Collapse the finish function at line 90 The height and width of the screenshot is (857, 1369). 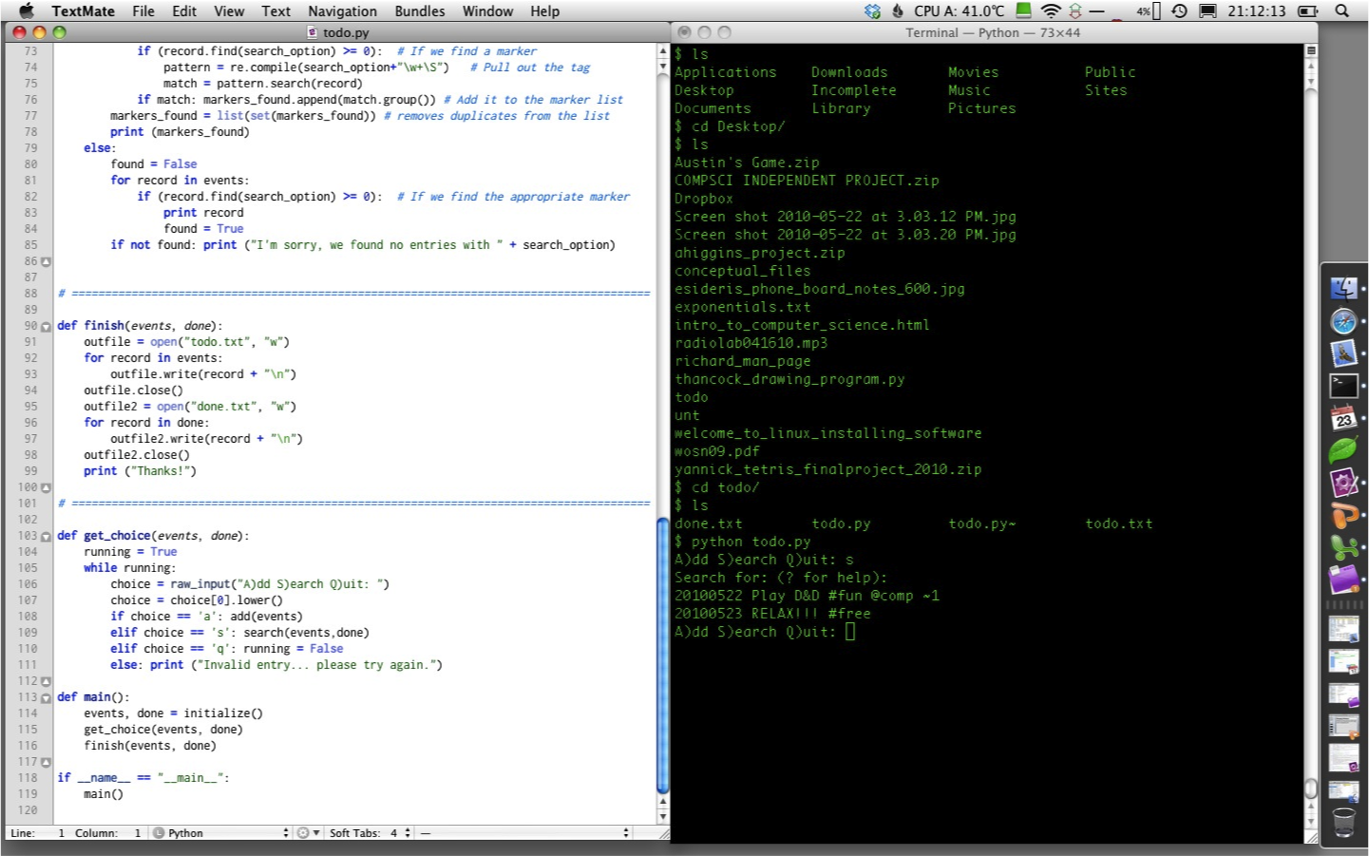[x=46, y=326]
